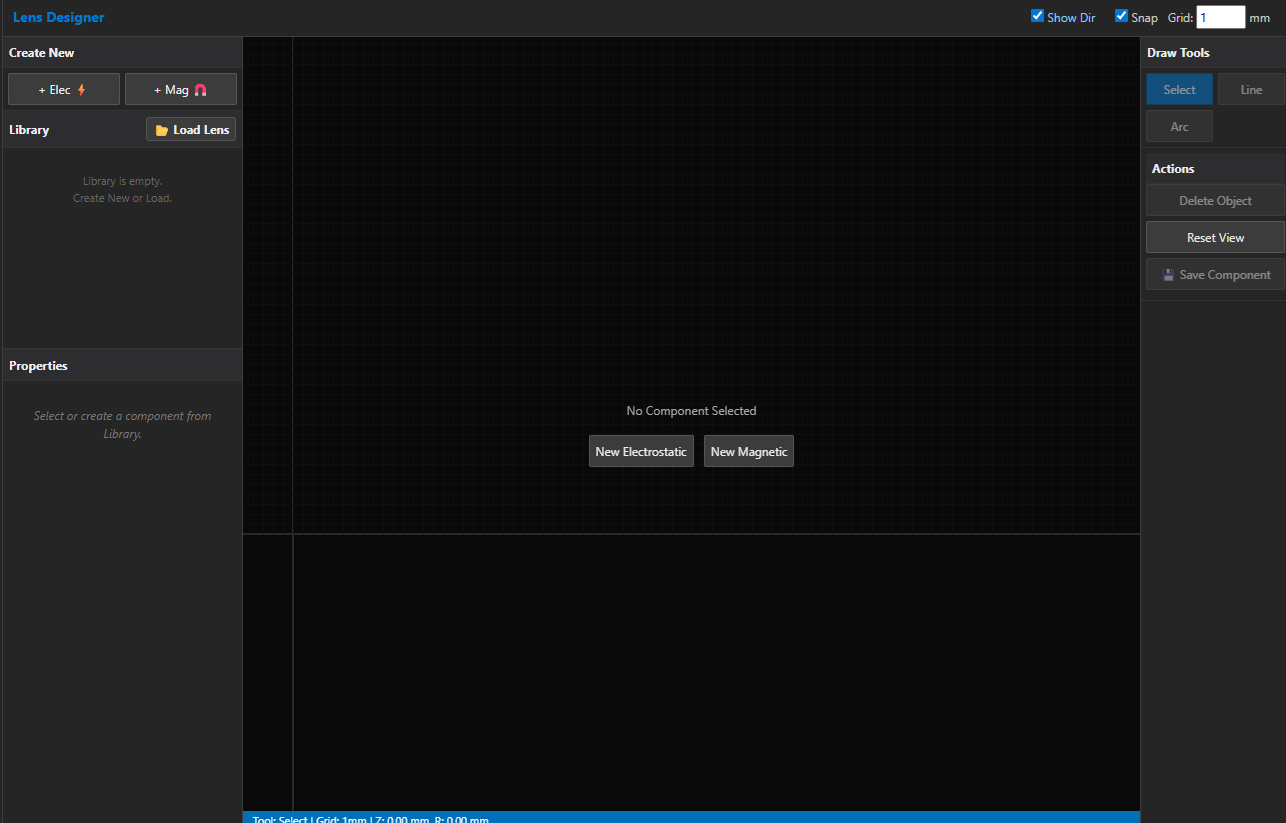Disable the Show Dir checkbox
The image size is (1286, 823).
coord(1037,16)
